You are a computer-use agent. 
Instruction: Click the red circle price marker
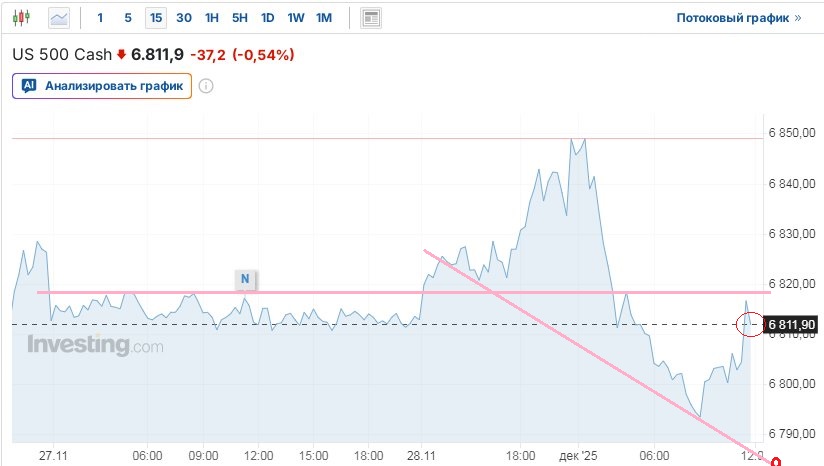click(748, 324)
